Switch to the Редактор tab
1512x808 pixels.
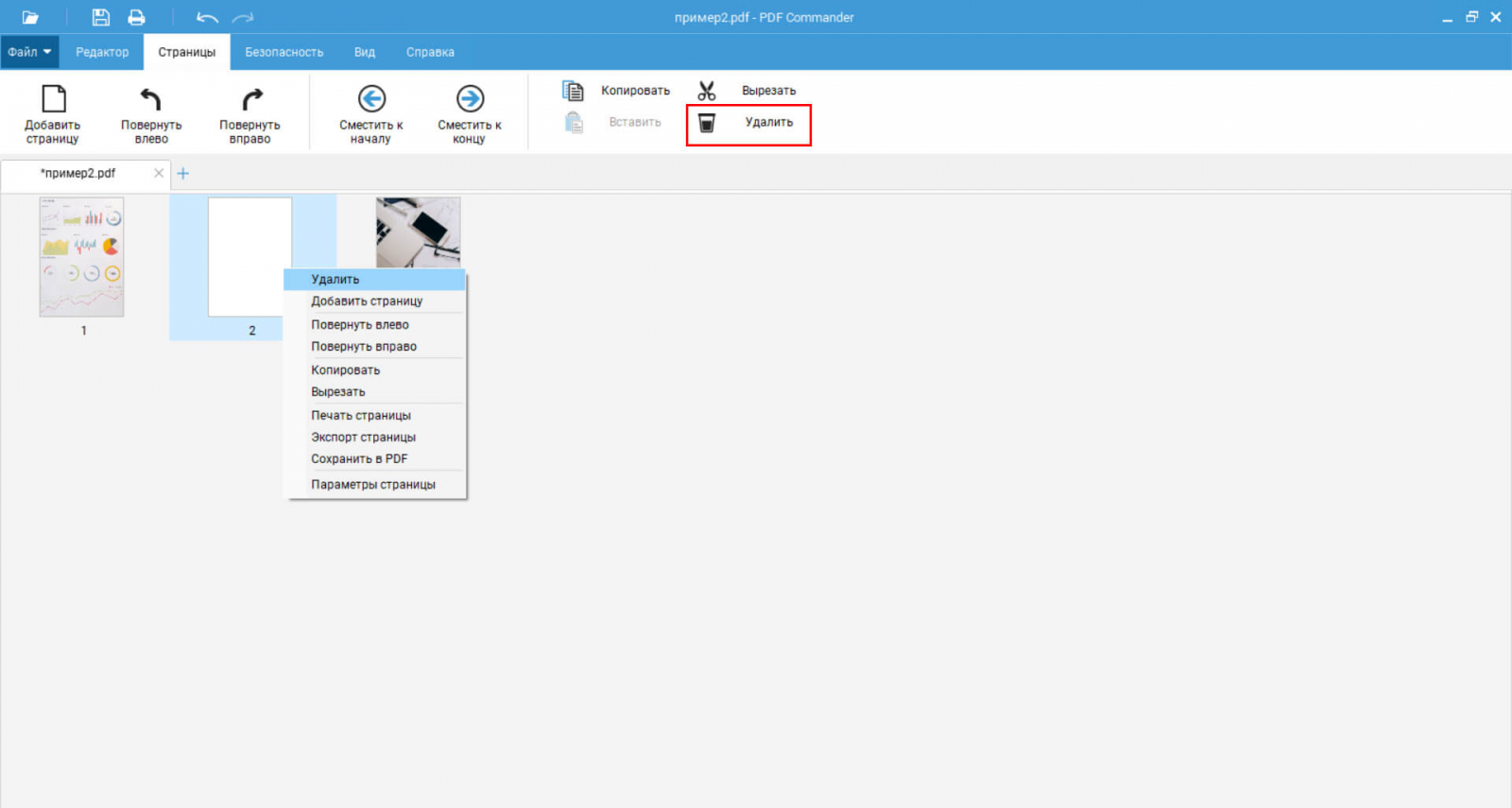pyautogui.click(x=102, y=52)
